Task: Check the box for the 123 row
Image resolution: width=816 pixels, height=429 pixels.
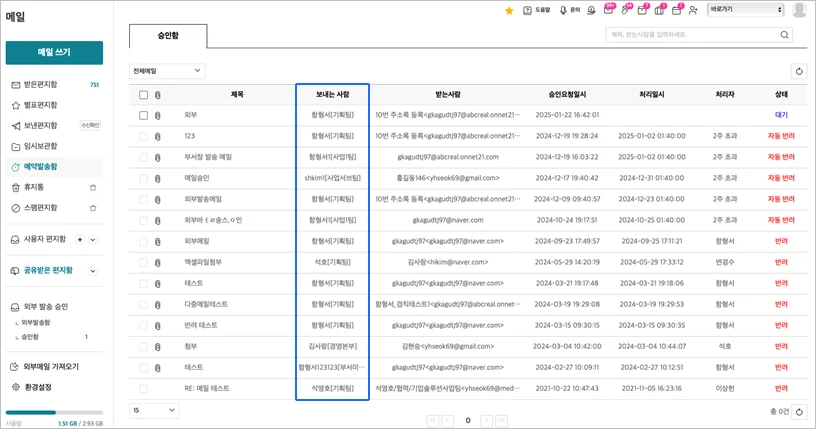Action: coord(144,136)
